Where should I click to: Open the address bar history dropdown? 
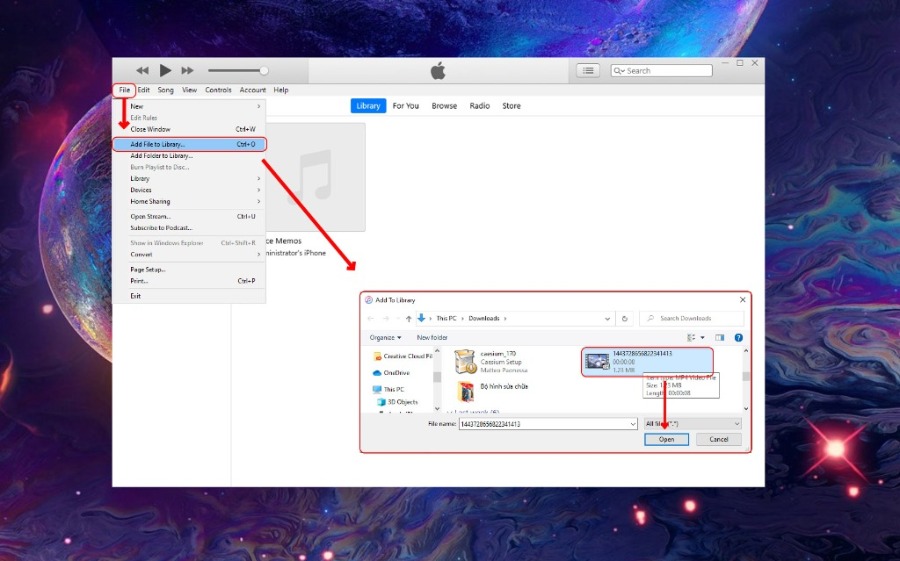(x=607, y=319)
